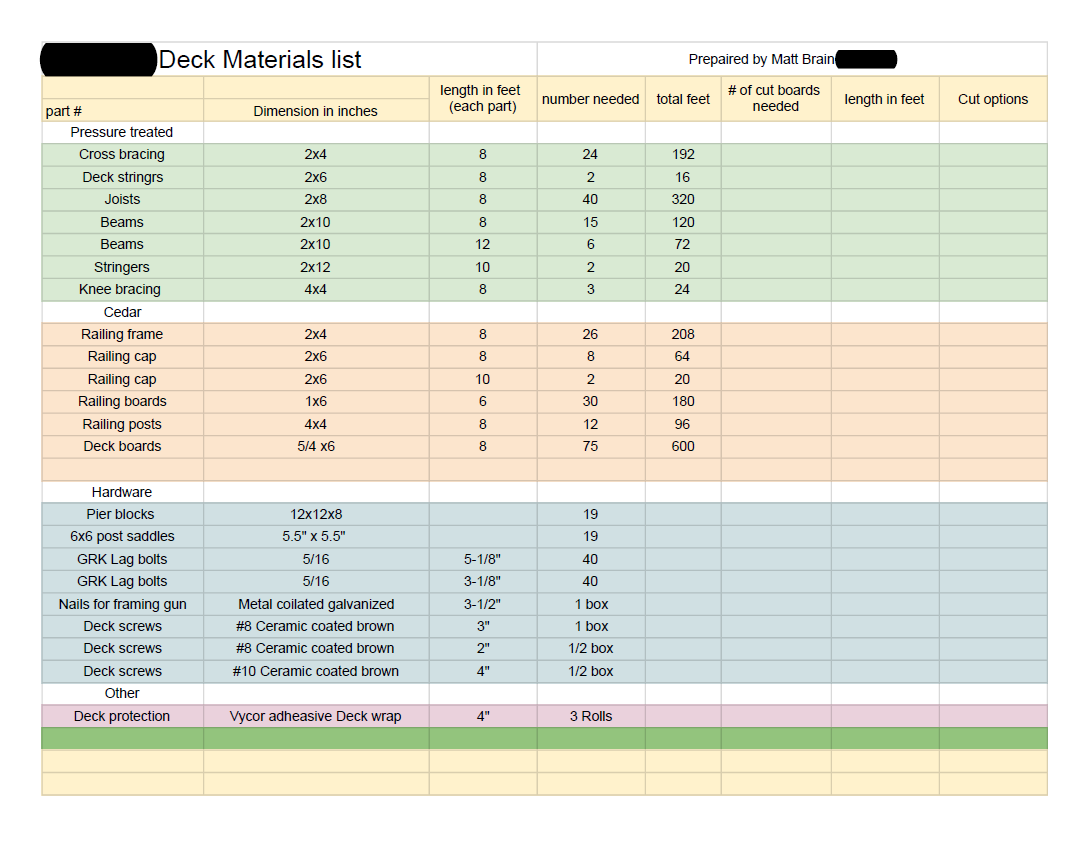1090x843 pixels.
Task: Select the '2x12' dimension cell
Action: point(316,267)
